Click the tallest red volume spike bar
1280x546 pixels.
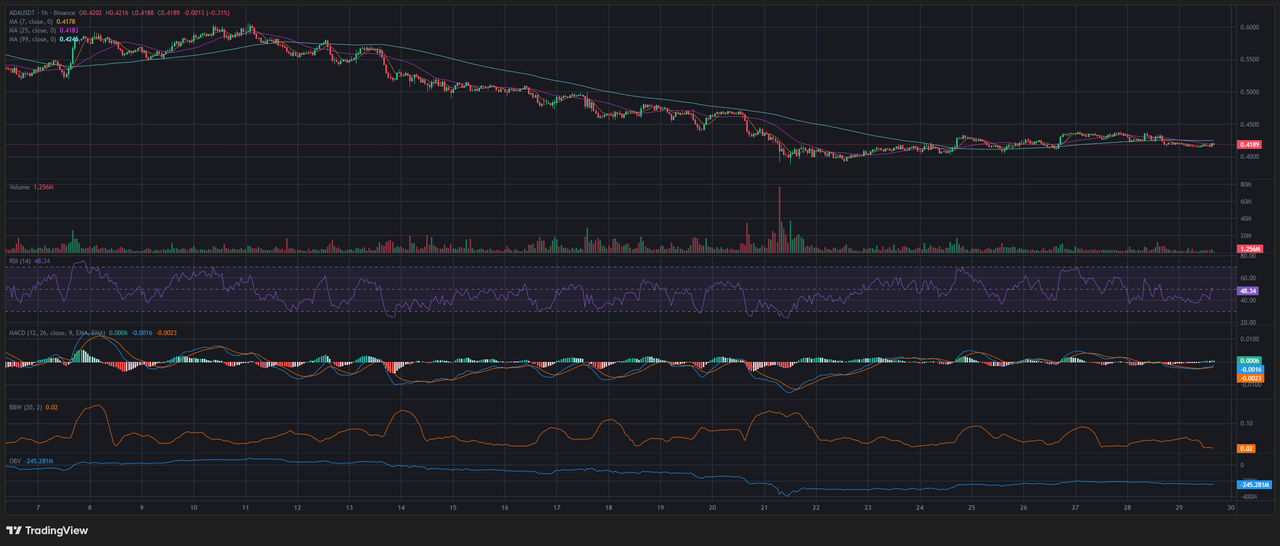(x=778, y=219)
